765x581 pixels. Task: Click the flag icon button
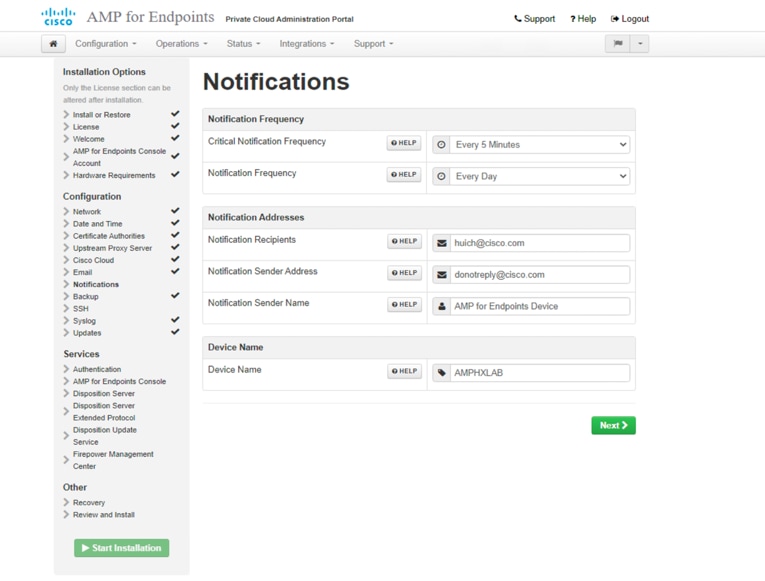[x=618, y=44]
